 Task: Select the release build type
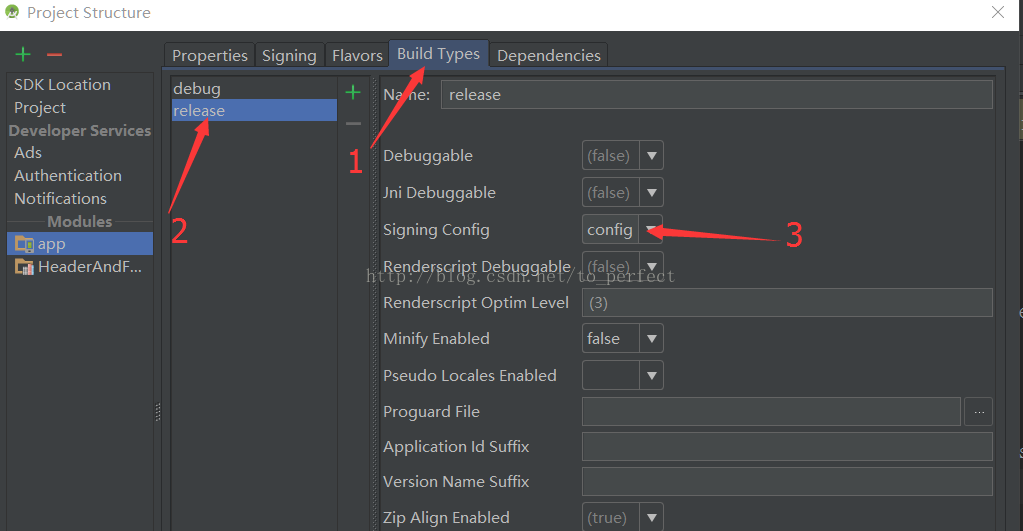(254, 110)
